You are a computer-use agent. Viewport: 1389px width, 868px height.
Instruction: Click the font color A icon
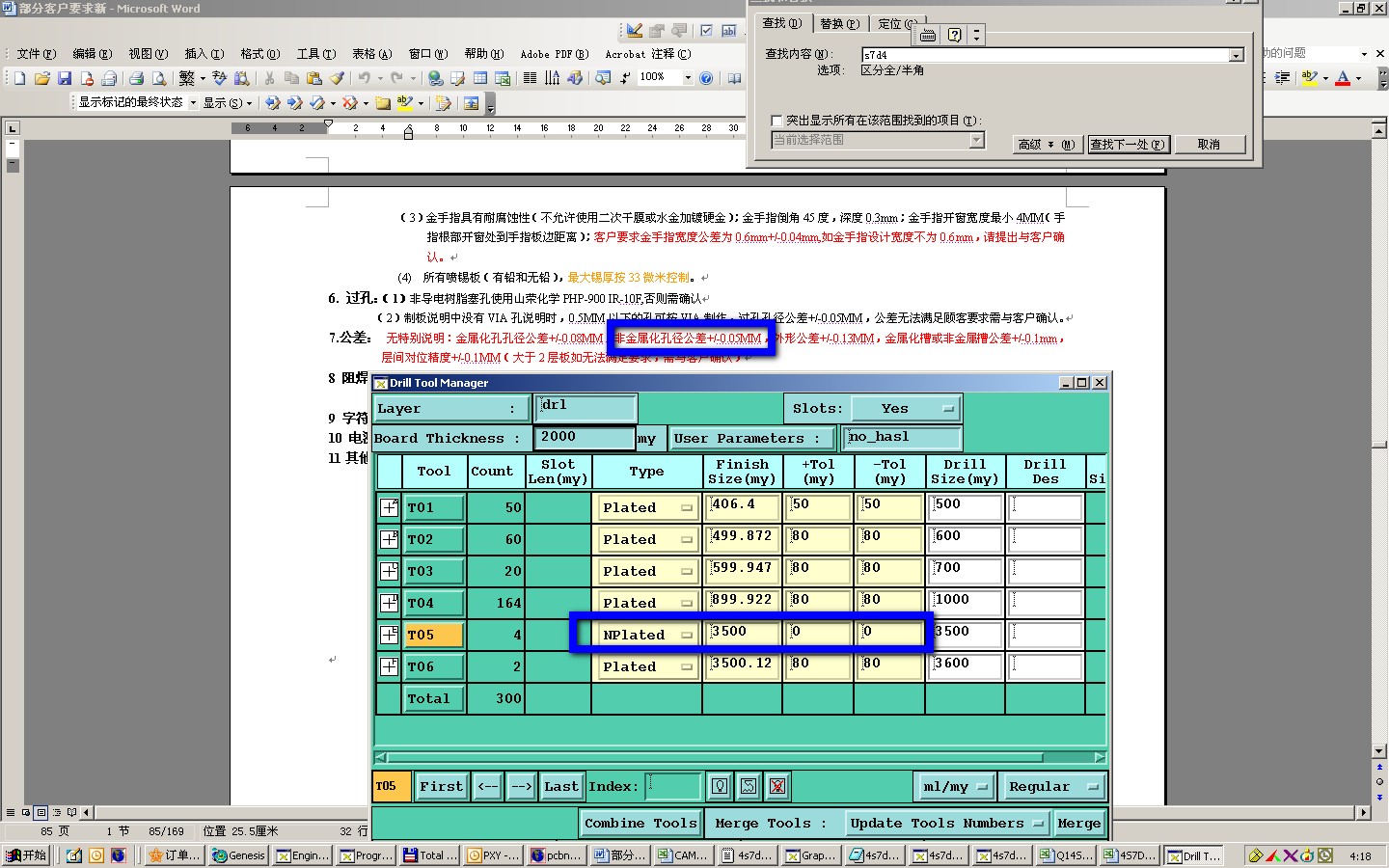(x=1342, y=78)
